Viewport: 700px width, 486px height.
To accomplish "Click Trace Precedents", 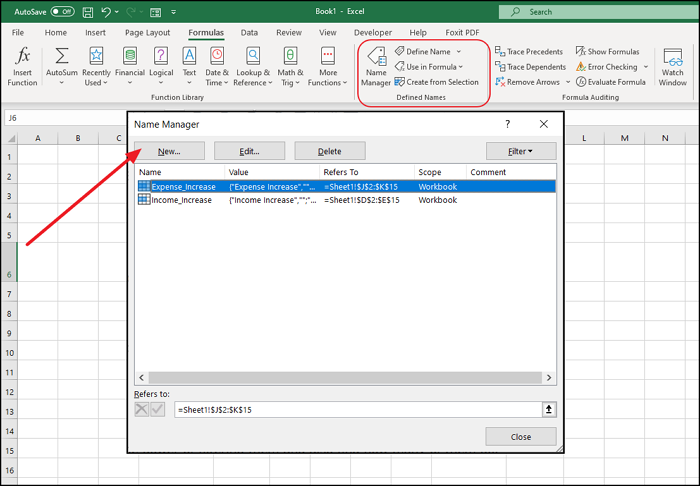I will pyautogui.click(x=529, y=52).
